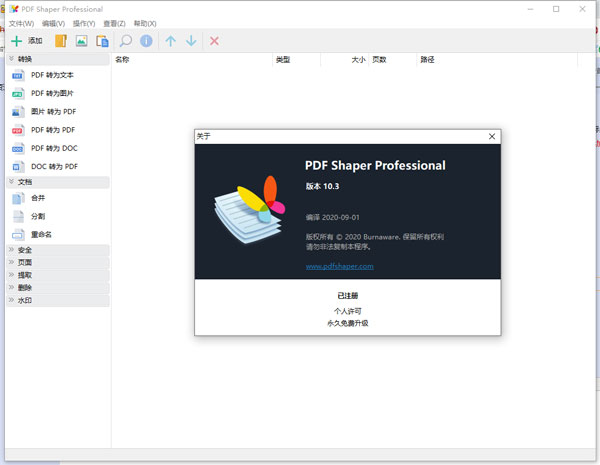600x465 pixels.
Task: Sort by 路径 column header
Action: (x=497, y=60)
